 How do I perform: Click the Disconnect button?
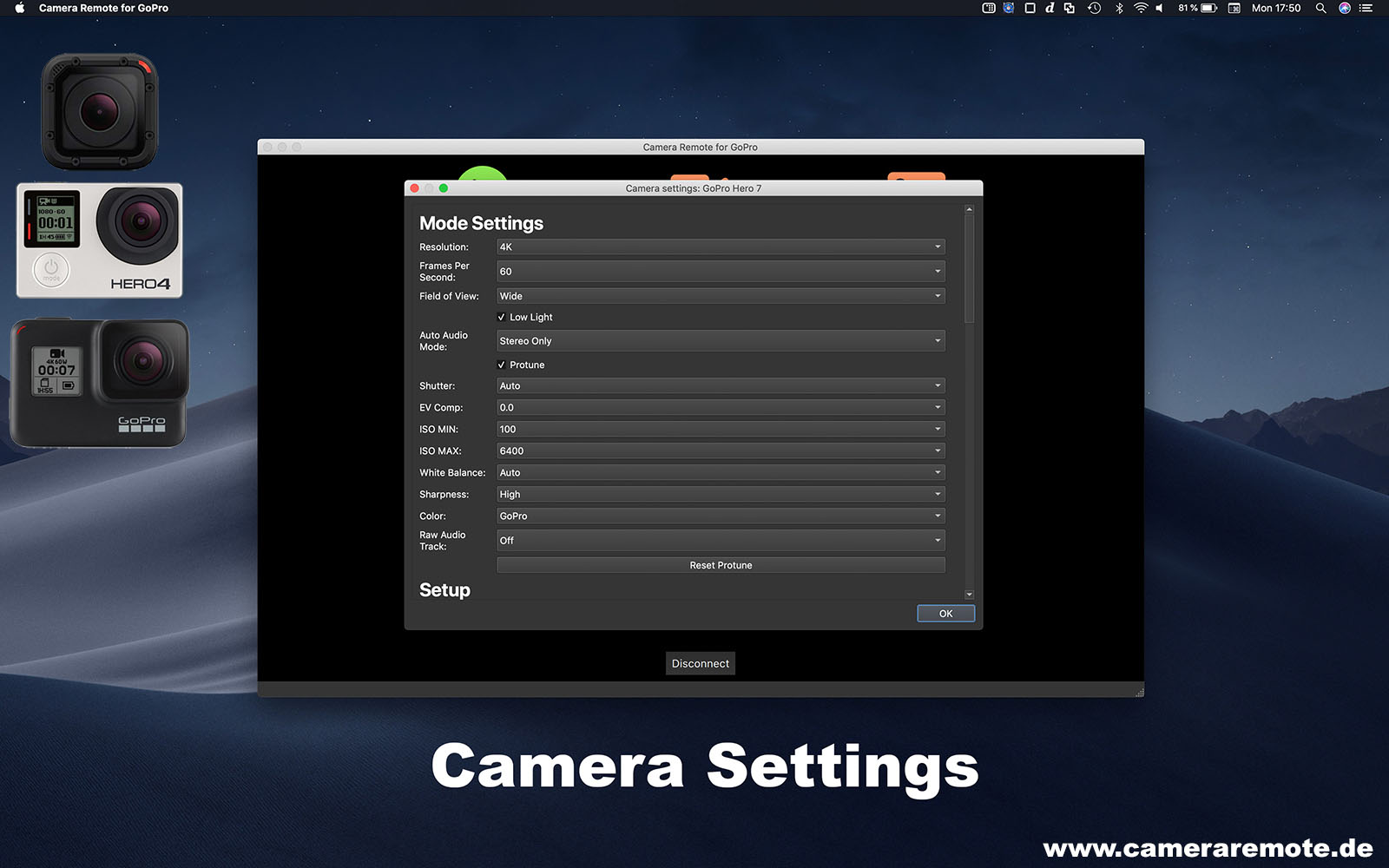tap(701, 663)
